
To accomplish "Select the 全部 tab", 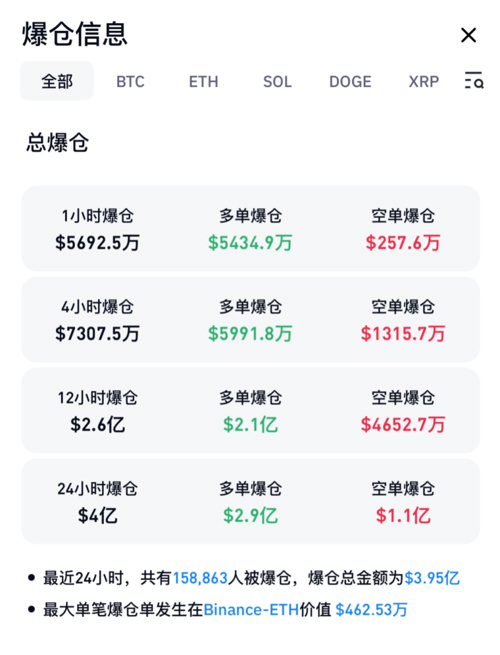I will pos(57,81).
